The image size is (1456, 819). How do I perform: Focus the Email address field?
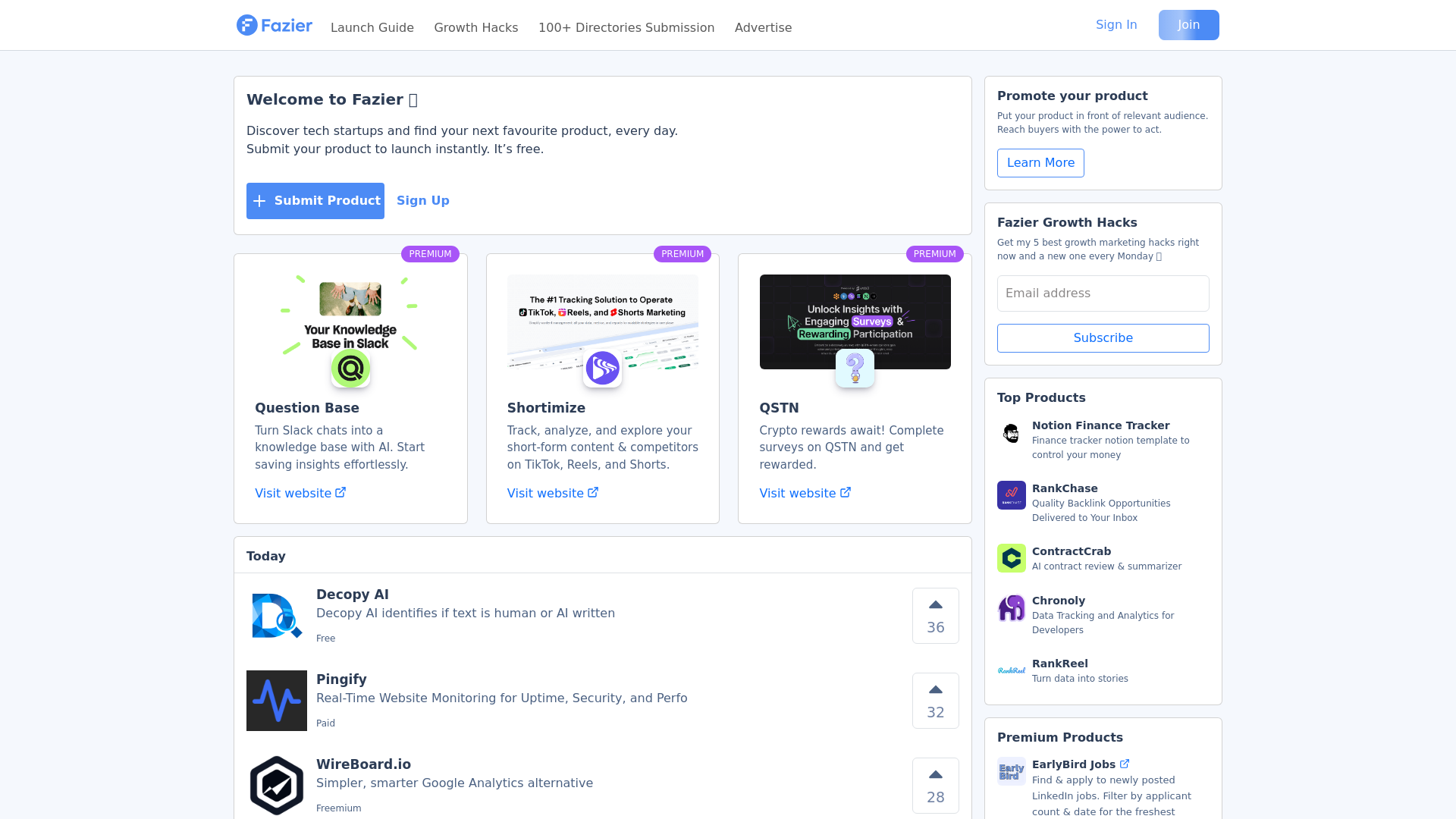pos(1103,293)
